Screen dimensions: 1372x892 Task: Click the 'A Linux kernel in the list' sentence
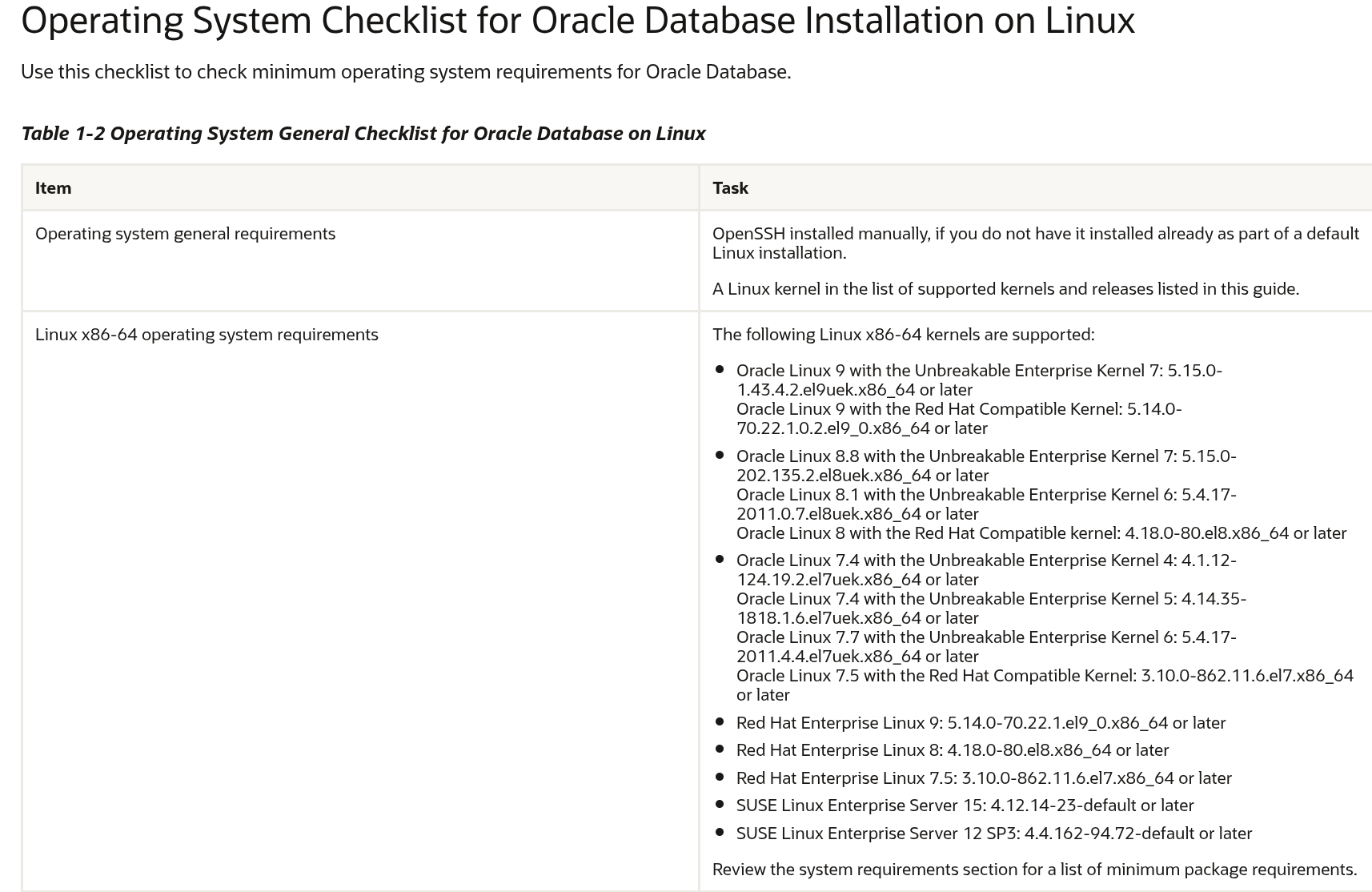(x=1005, y=289)
